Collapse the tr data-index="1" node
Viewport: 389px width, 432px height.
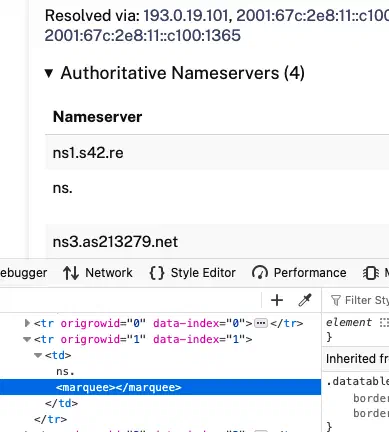pyautogui.click(x=27, y=339)
